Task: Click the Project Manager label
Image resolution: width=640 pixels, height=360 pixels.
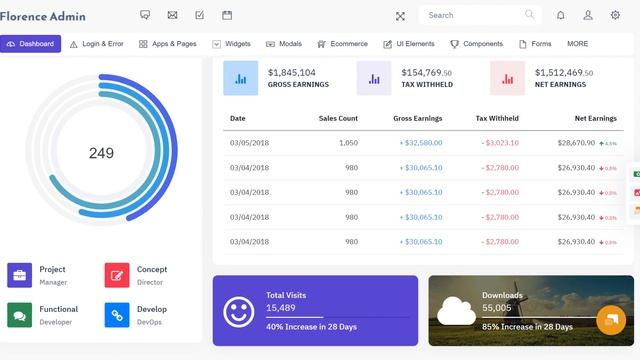Action: point(53,276)
